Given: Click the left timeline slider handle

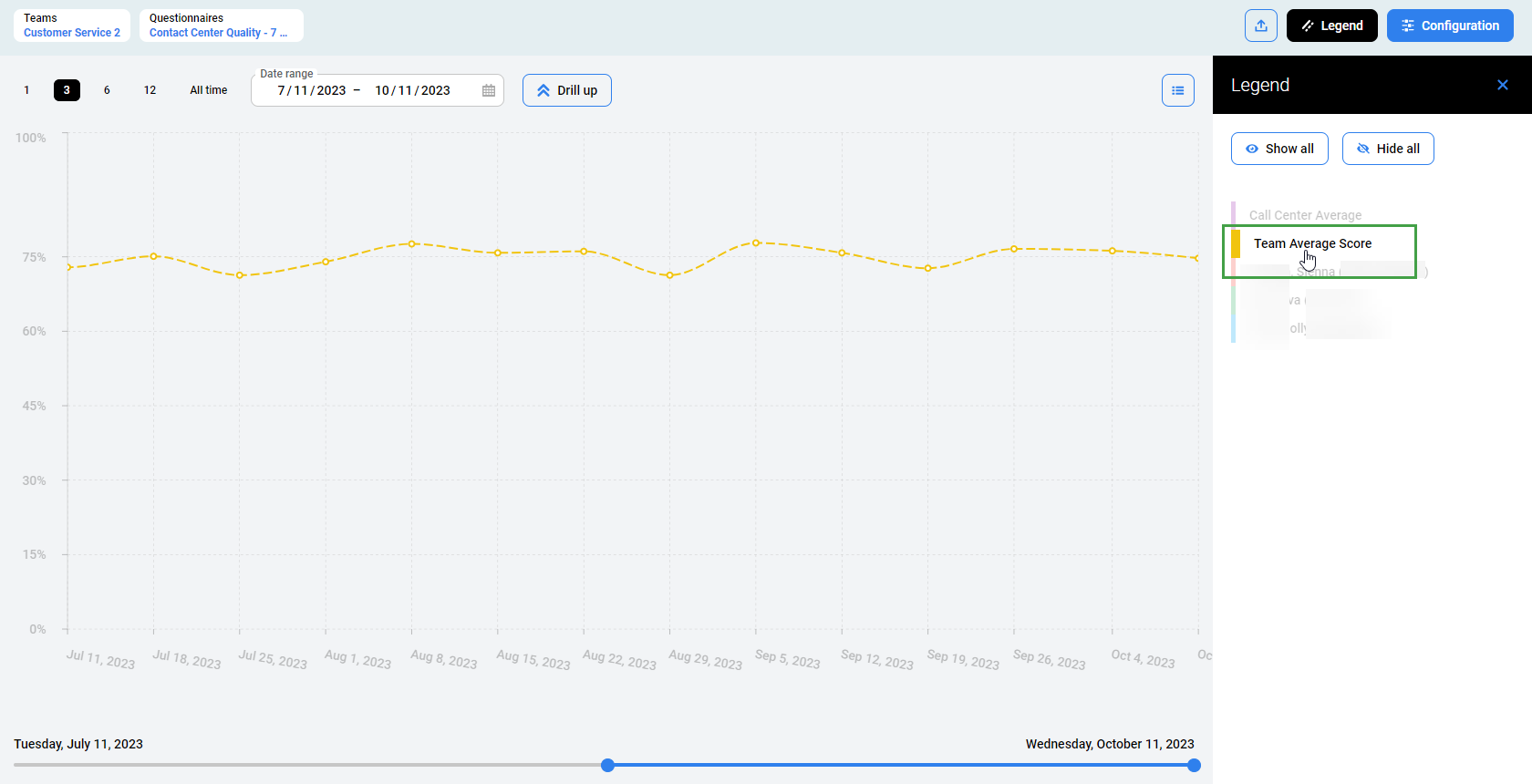Looking at the screenshot, I should pos(607,765).
